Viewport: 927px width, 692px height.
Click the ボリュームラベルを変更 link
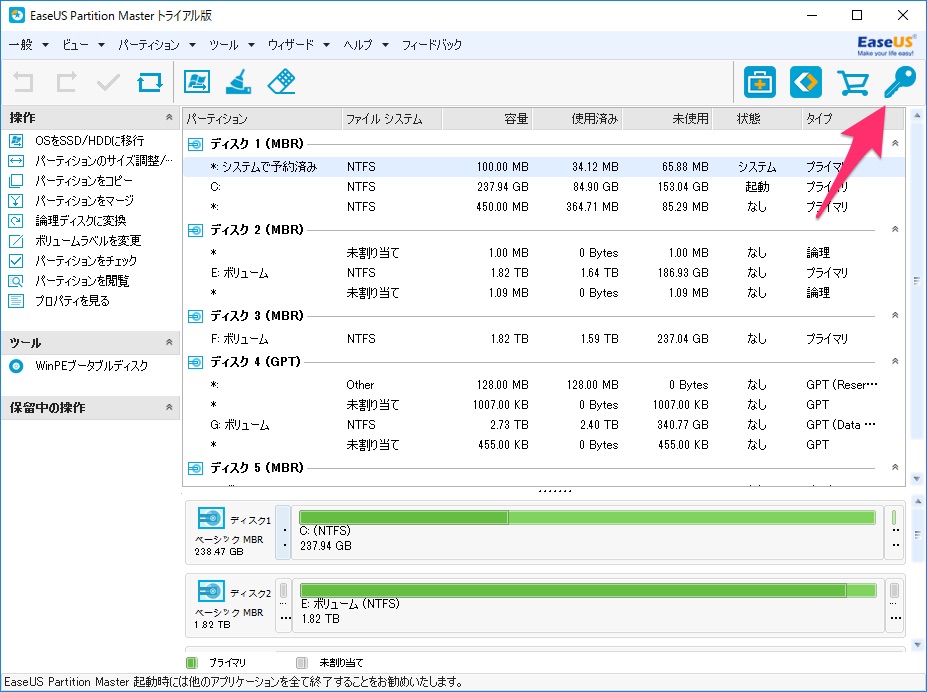coord(88,241)
